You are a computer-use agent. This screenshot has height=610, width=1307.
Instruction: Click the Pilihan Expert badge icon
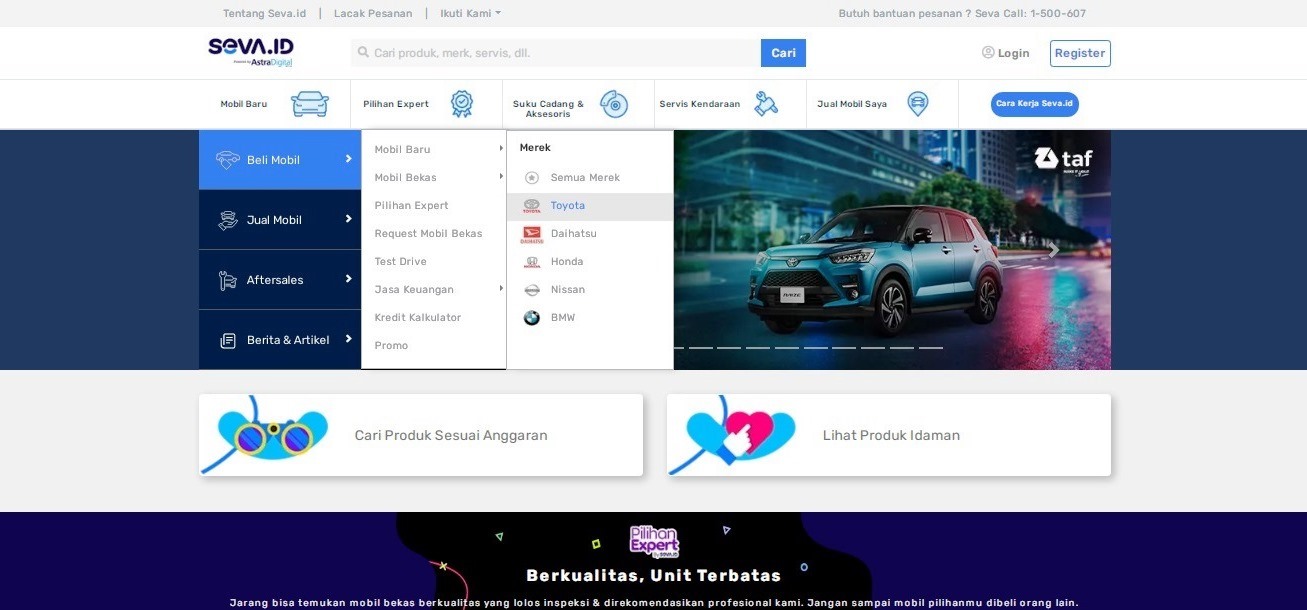pyautogui.click(x=461, y=104)
